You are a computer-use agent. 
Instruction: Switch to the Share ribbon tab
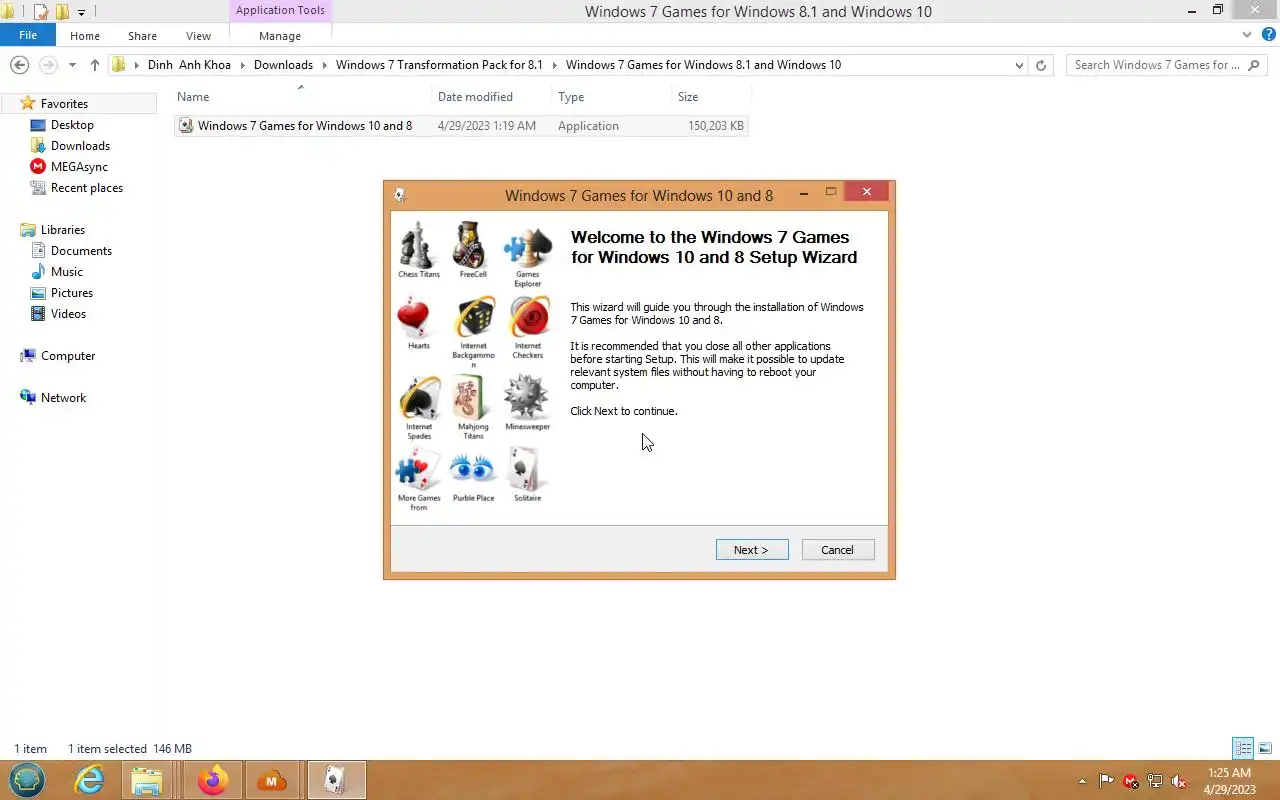(142, 36)
